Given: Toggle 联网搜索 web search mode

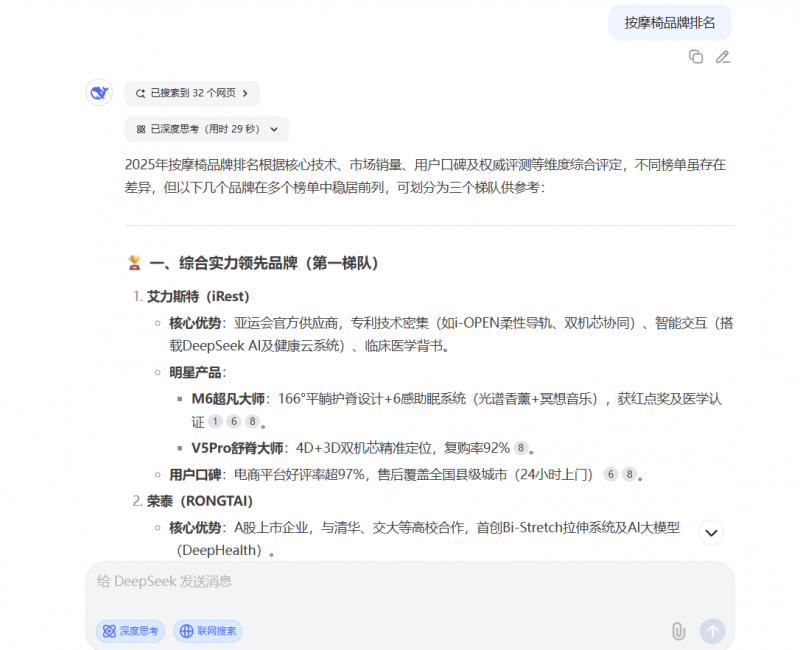Looking at the screenshot, I should click(x=207, y=631).
